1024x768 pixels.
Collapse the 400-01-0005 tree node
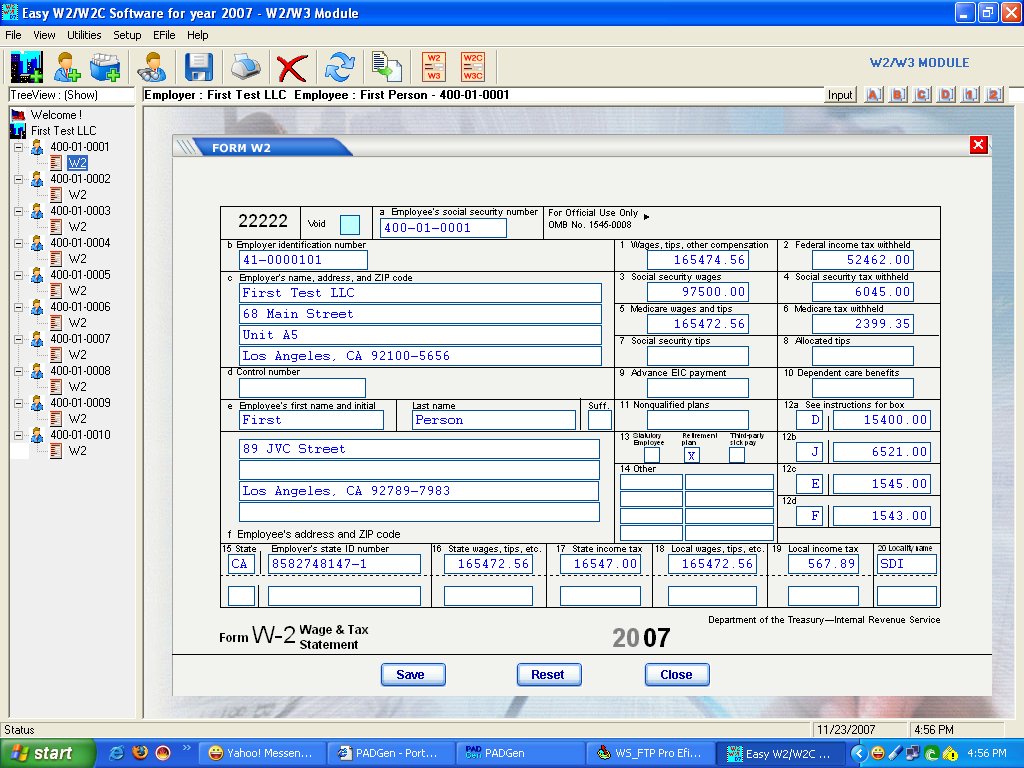click(18, 275)
